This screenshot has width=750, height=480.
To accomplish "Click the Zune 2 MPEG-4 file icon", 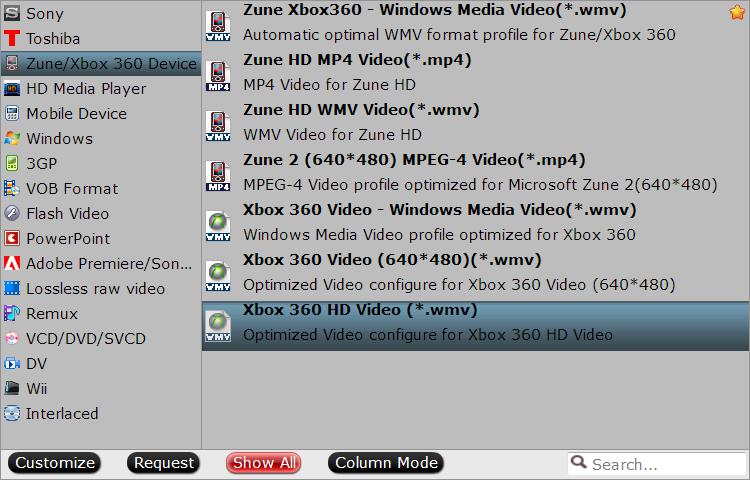I will pyautogui.click(x=218, y=175).
